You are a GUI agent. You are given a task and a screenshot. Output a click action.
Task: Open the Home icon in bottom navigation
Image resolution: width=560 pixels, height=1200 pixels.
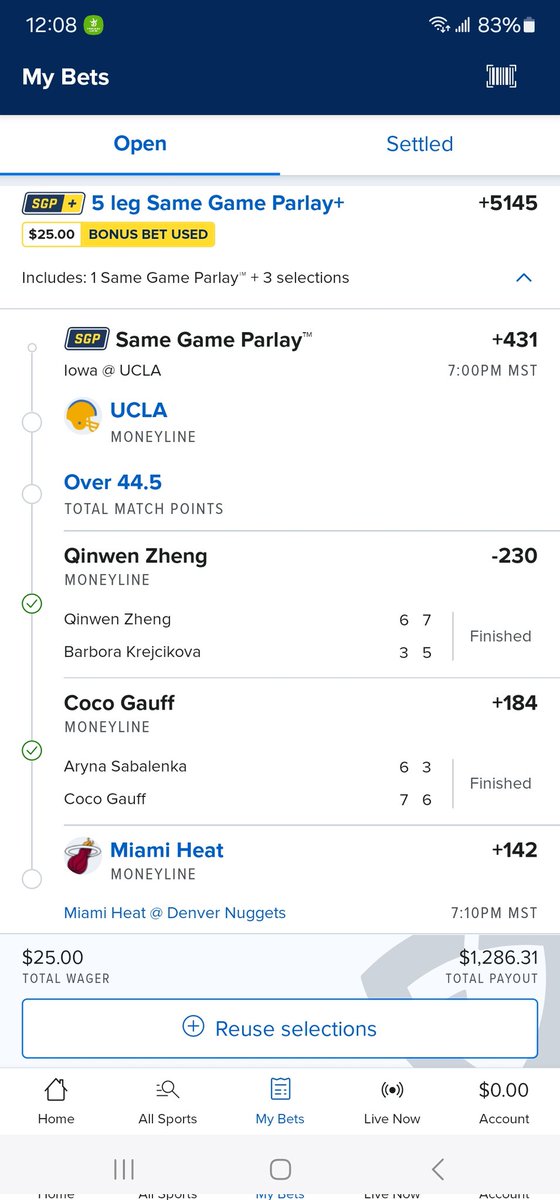coord(56,1089)
